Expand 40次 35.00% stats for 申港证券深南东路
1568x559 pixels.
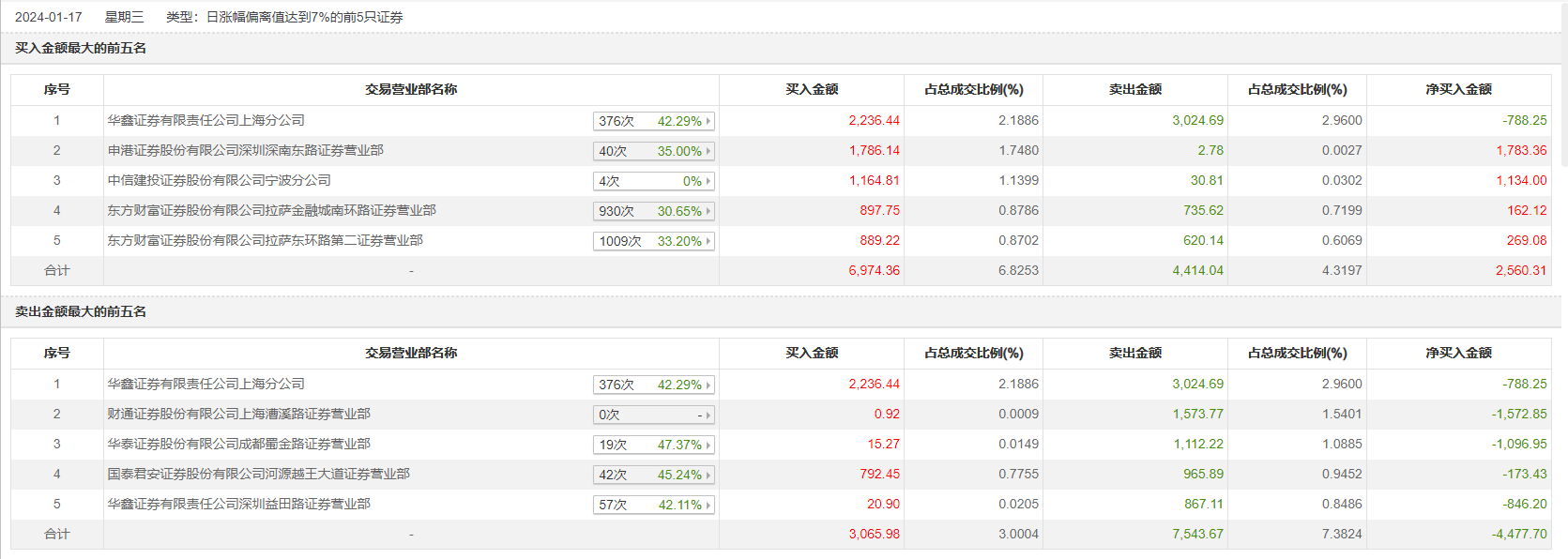[654, 151]
